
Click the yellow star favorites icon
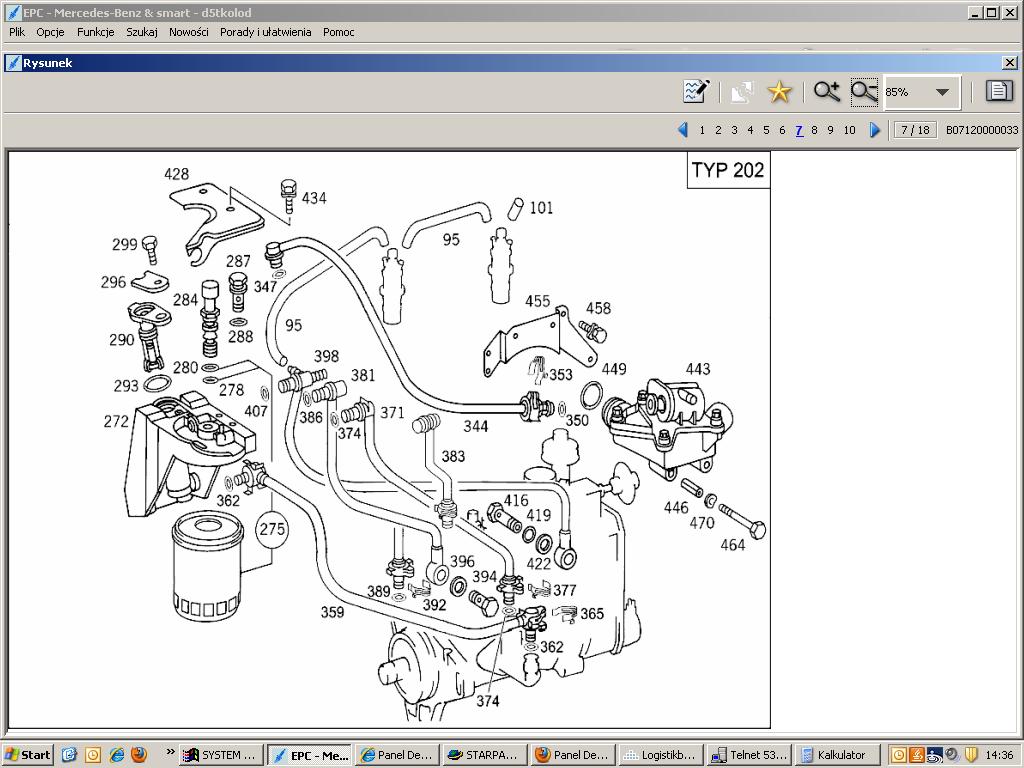(779, 92)
